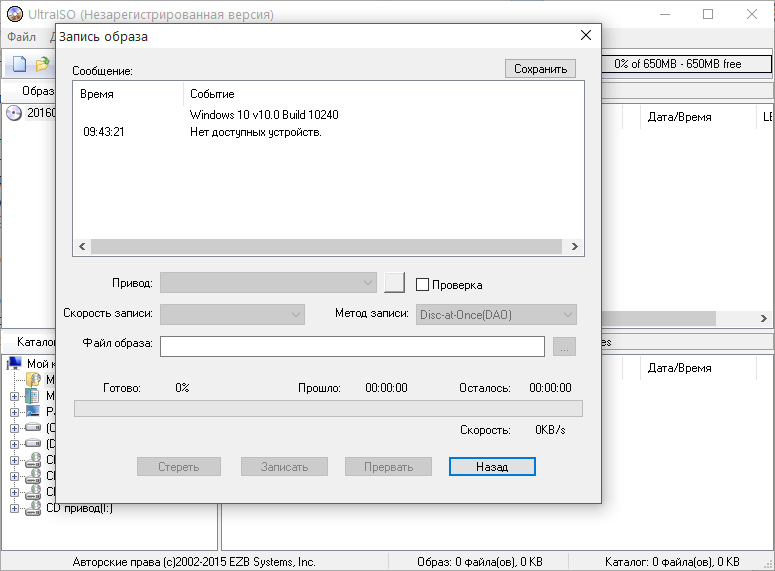Viewport: 775px width, 571px height.
Task: Expand the (D drive node in tree
Action: 14,444
